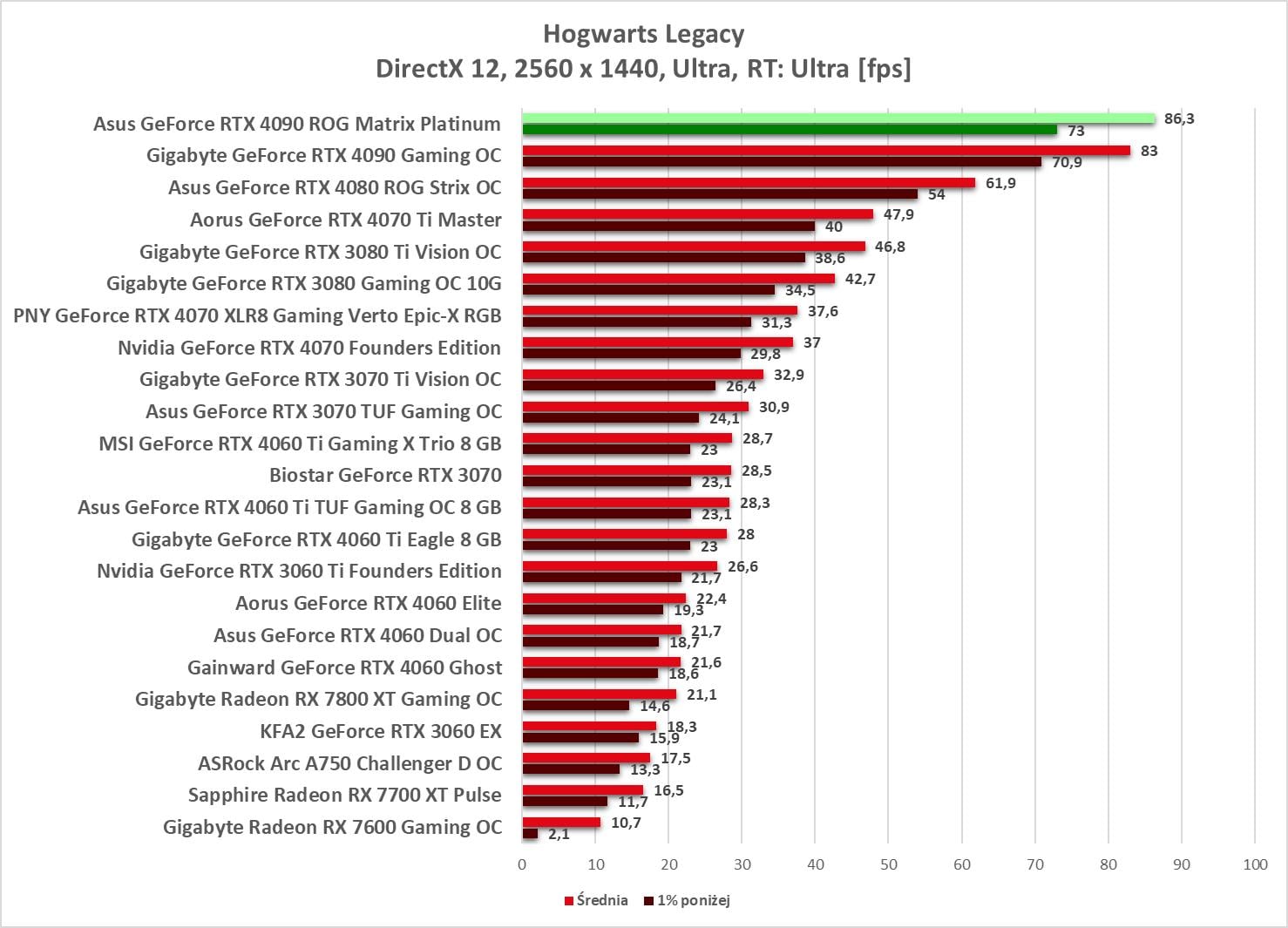Viewport: 1288px width, 928px height.
Task: Select the red 10,7 bar for RX 7600
Action: coord(561,823)
